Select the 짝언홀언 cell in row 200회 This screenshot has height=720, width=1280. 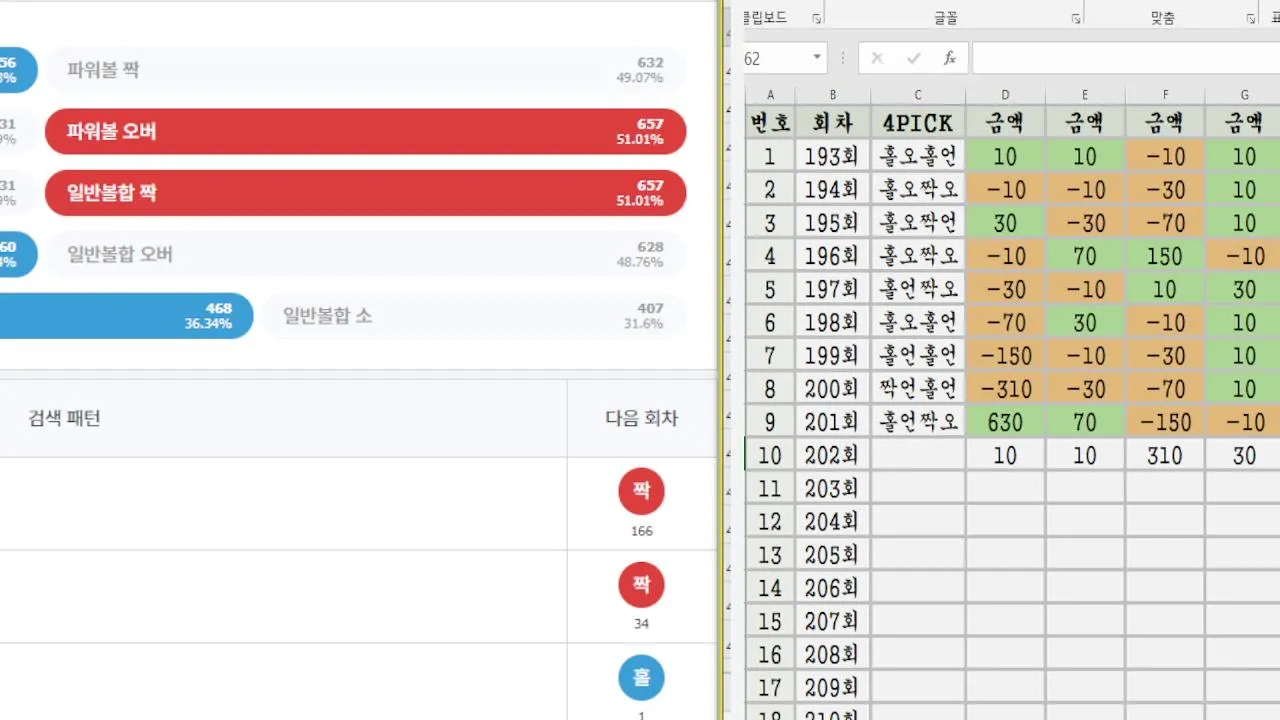coord(918,388)
